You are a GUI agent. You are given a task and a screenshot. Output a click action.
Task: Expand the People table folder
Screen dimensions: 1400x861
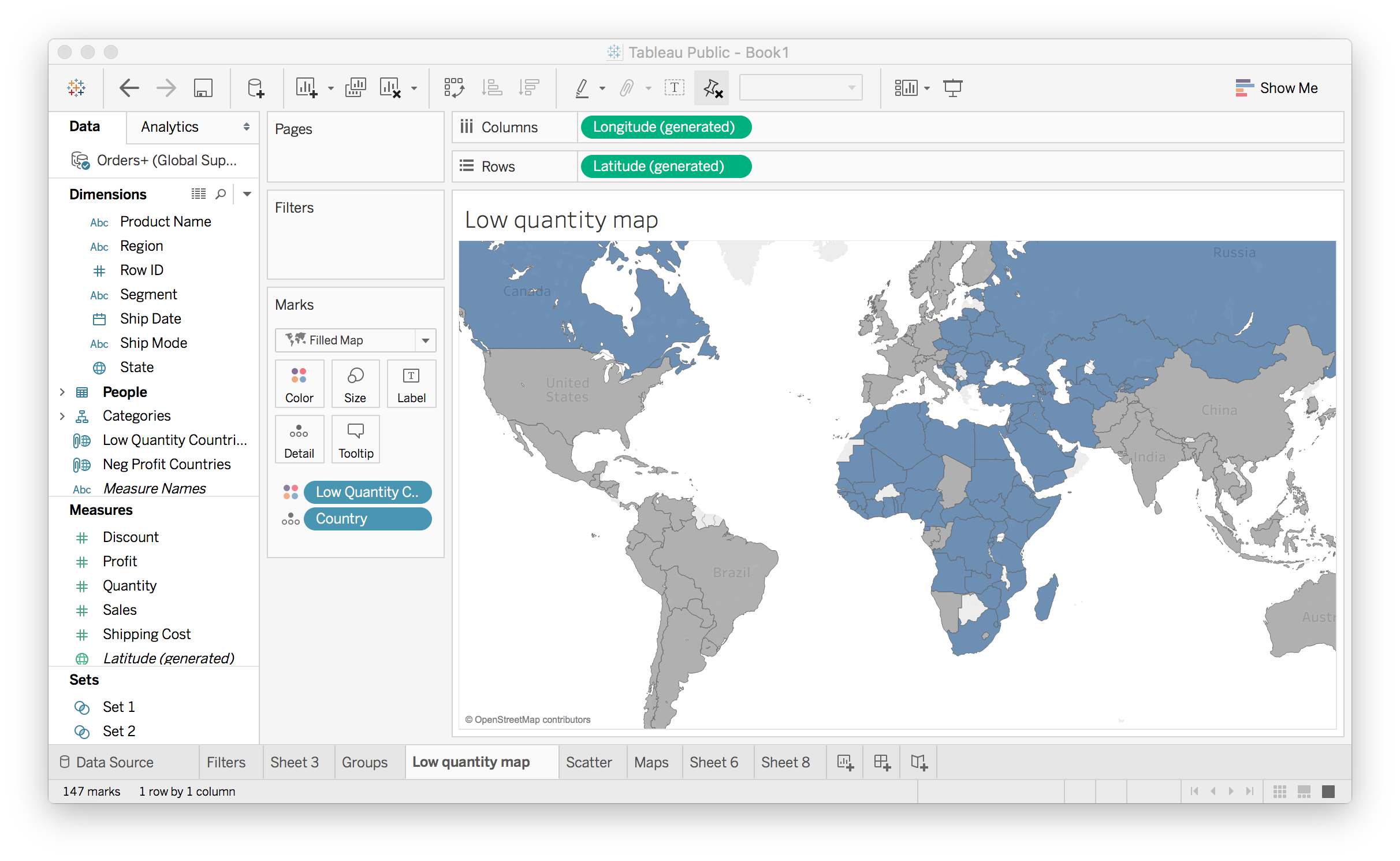coord(62,392)
